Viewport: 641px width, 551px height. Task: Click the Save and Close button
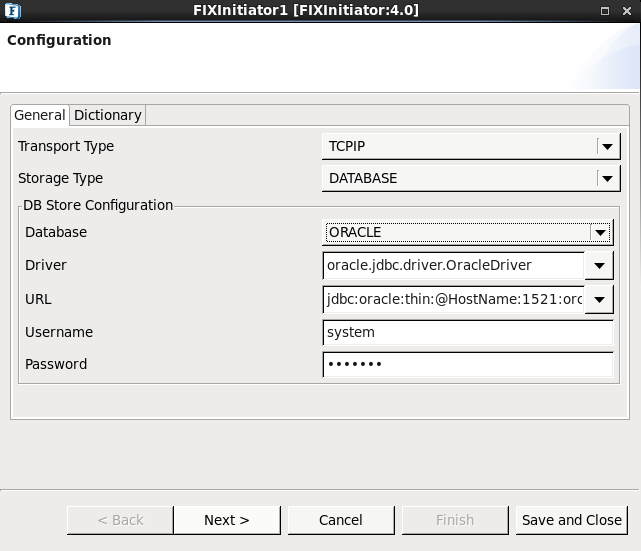click(x=572, y=520)
